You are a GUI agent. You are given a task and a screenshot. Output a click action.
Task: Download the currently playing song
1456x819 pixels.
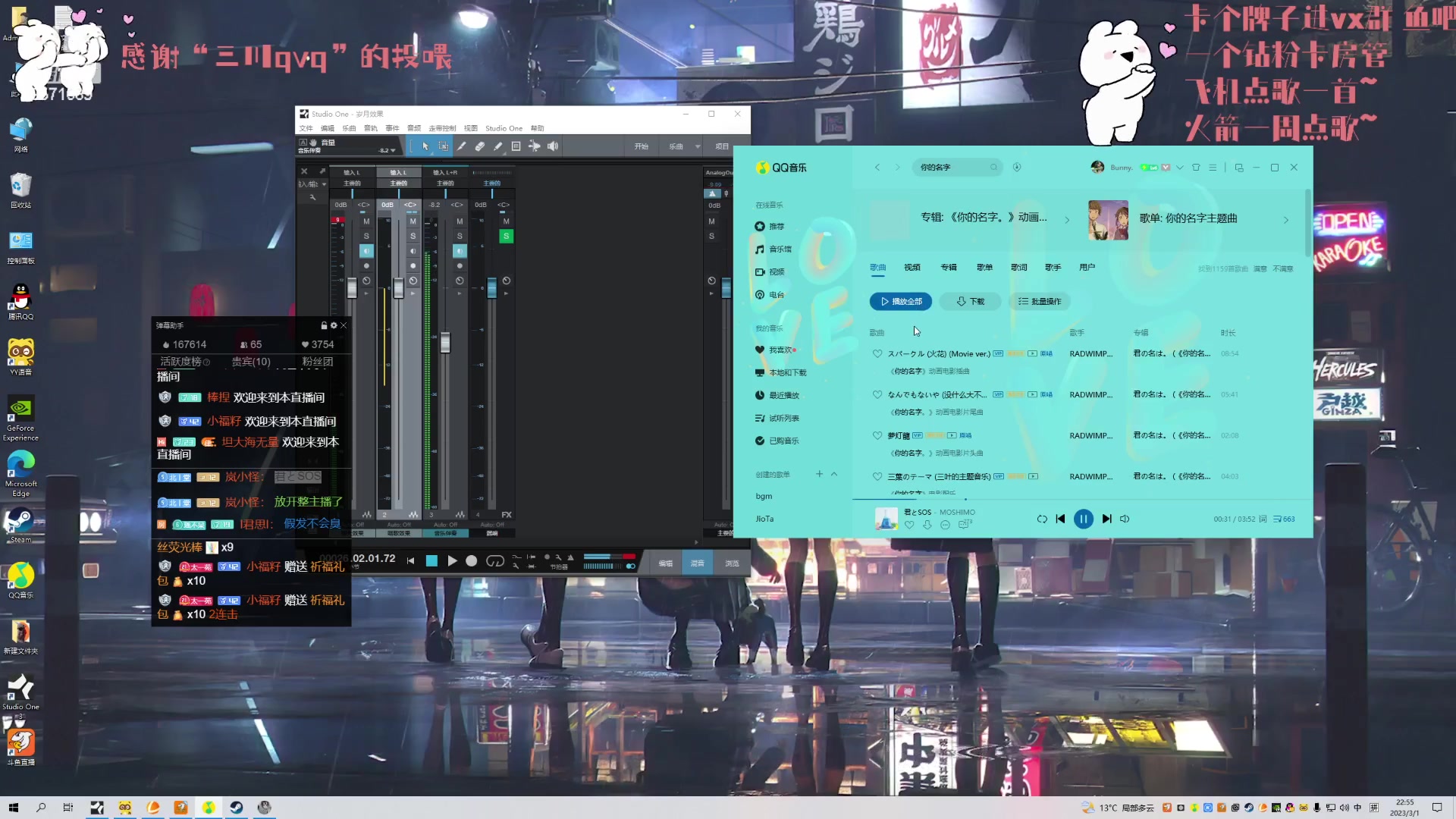click(927, 525)
